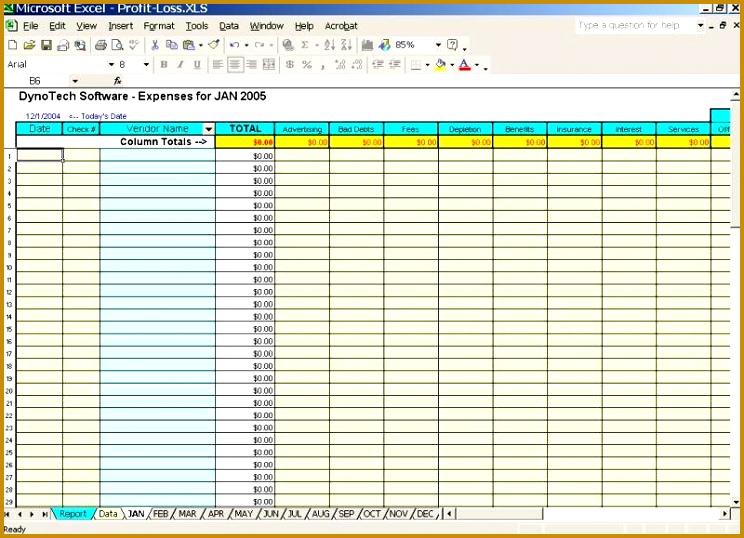The height and width of the screenshot is (538, 744).
Task: Switch to the DEC sheet tab
Action: [425, 514]
